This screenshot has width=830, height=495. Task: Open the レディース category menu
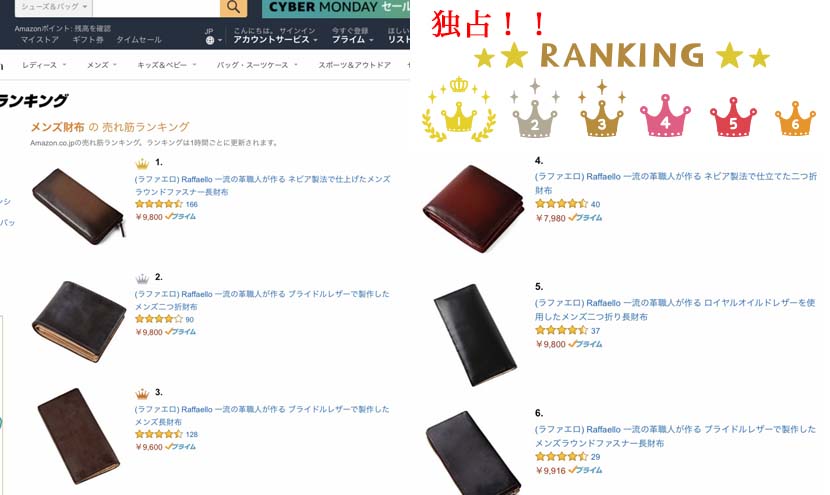(44, 65)
